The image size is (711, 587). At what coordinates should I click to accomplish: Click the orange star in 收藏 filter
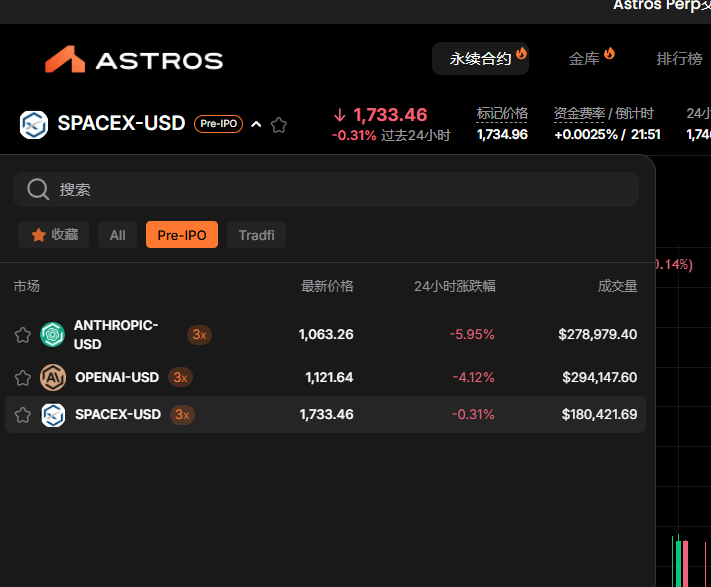click(39, 235)
